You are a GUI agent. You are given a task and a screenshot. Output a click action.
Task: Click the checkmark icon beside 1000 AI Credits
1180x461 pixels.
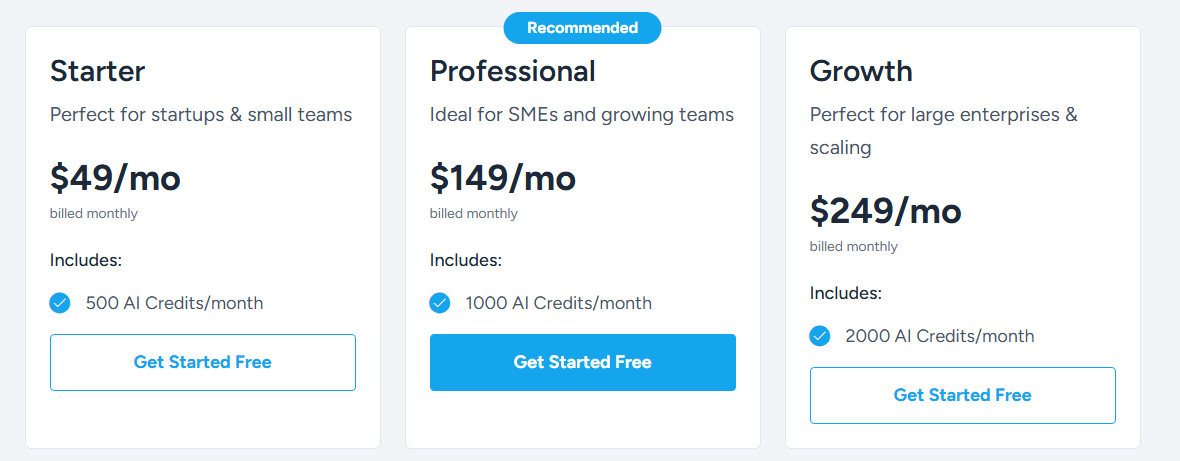[440, 303]
